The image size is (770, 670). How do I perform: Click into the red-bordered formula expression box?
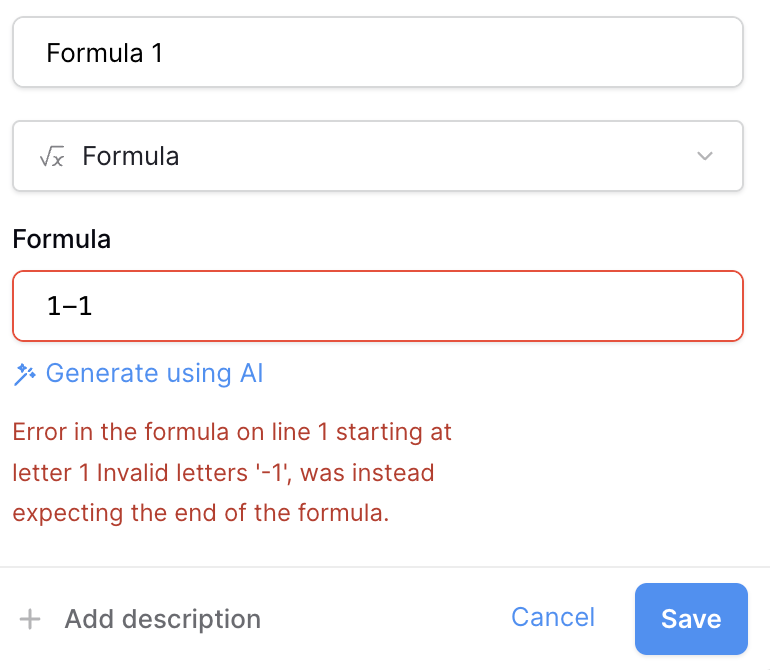pos(378,306)
